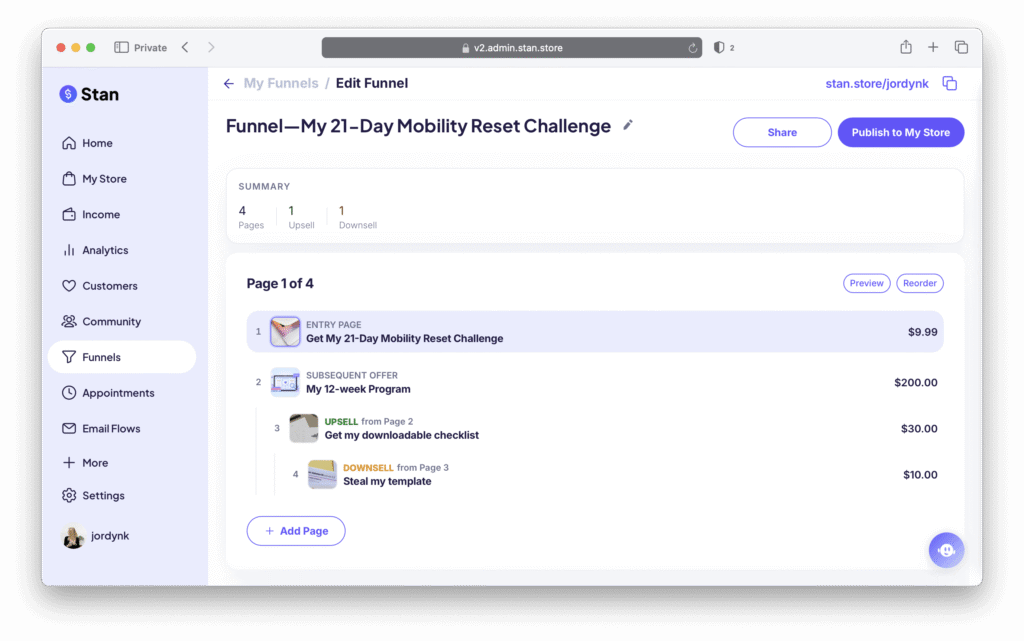The height and width of the screenshot is (641, 1024).
Task: Open My Store in the sidebar
Action: pyautogui.click(x=95, y=179)
